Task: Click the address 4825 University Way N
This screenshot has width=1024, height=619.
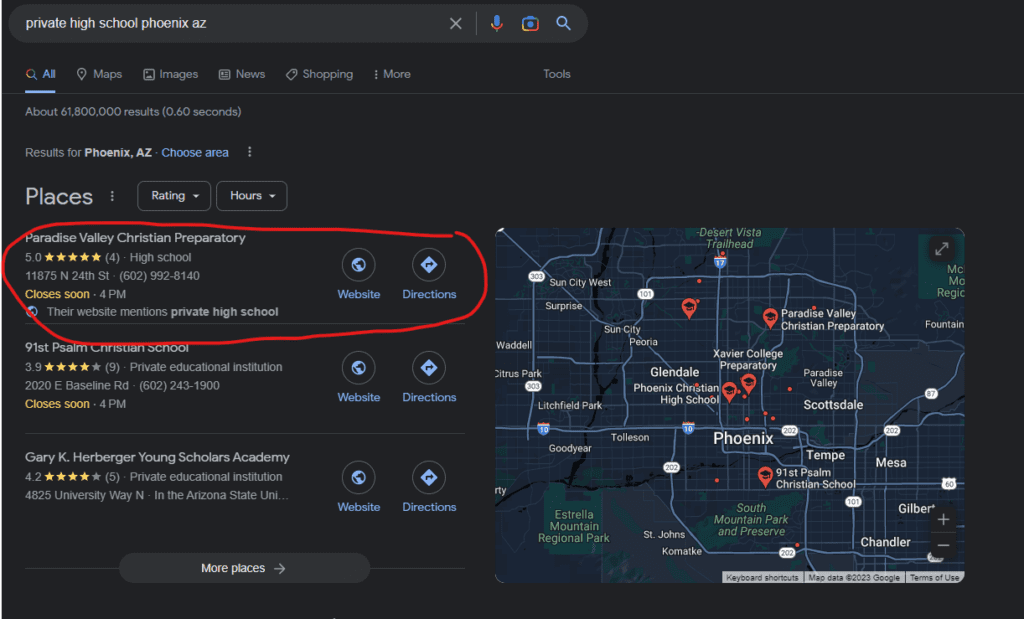Action: click(x=84, y=496)
